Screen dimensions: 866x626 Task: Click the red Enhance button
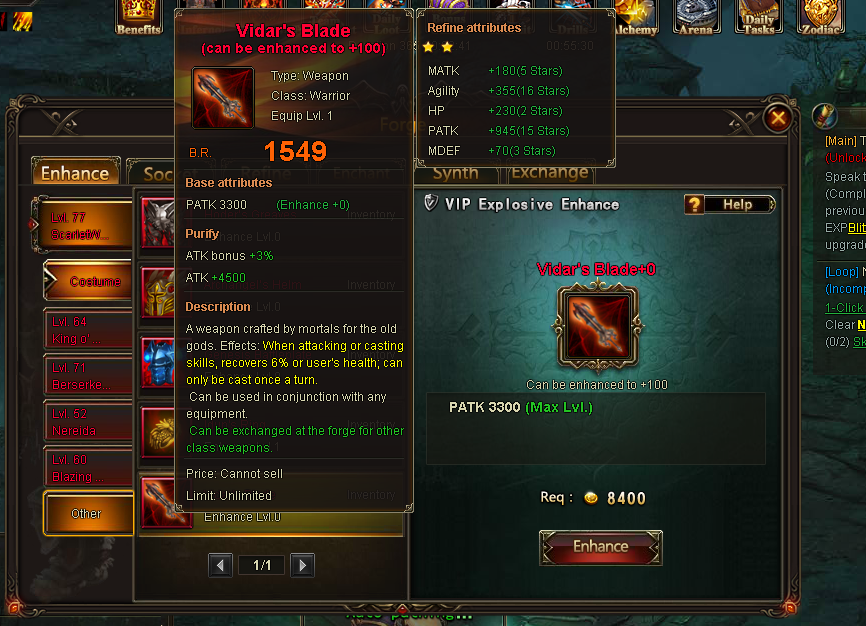click(600, 547)
